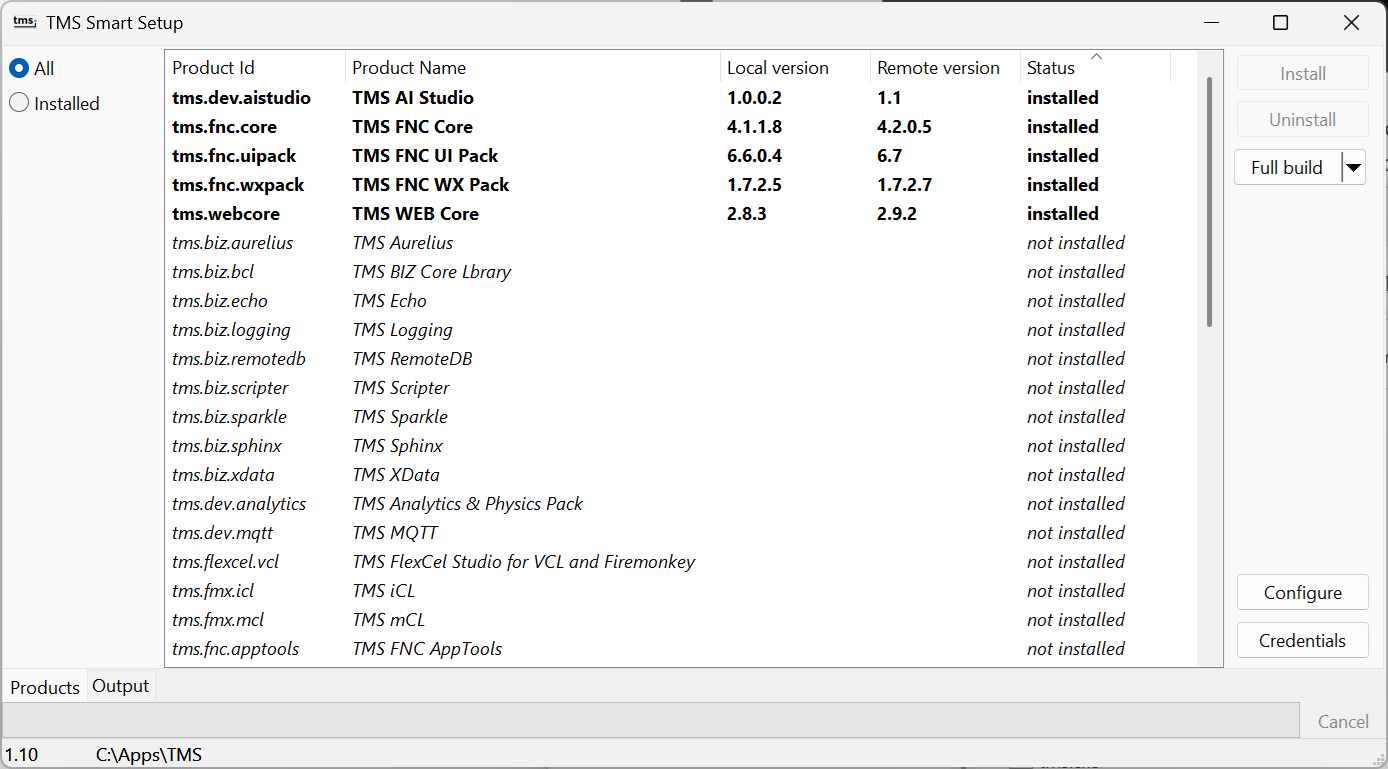Click the TMS logo icon in title bar
Screen dimensions: 1388x769
pyautogui.click(x=24, y=22)
